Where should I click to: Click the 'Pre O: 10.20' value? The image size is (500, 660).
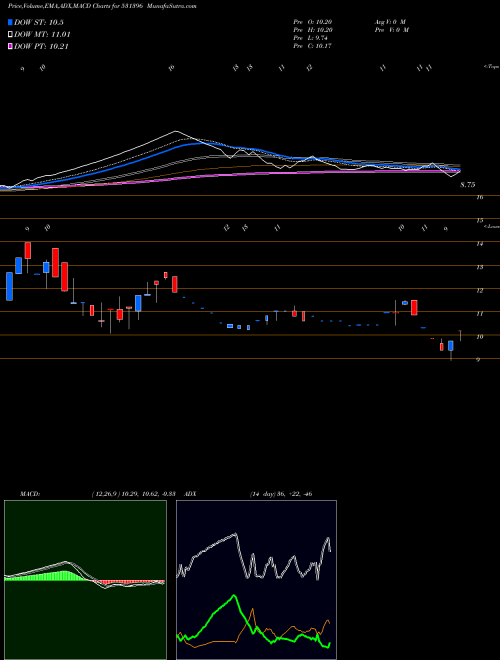(313, 22)
